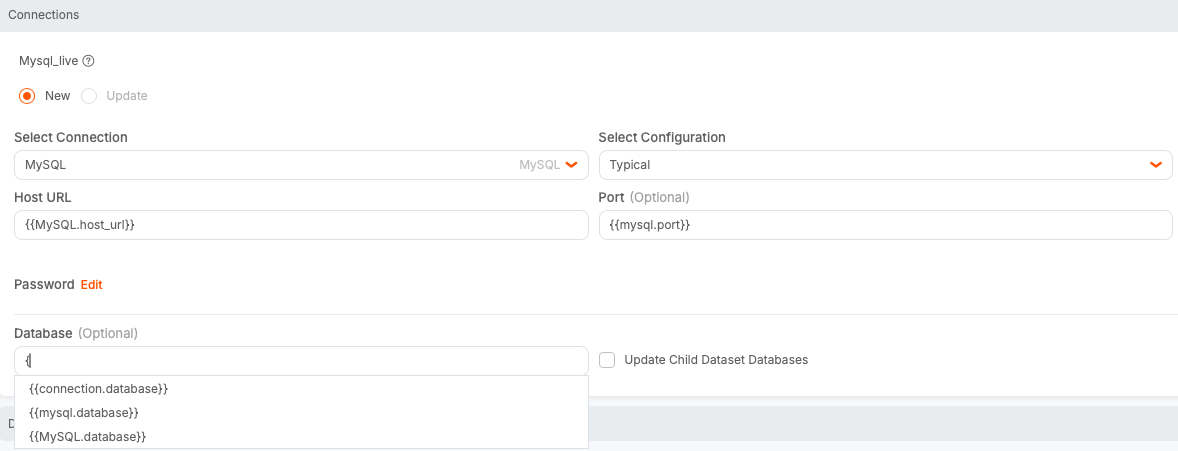The width and height of the screenshot is (1178, 451).
Task: Click the Port input field
Action: tap(885, 225)
